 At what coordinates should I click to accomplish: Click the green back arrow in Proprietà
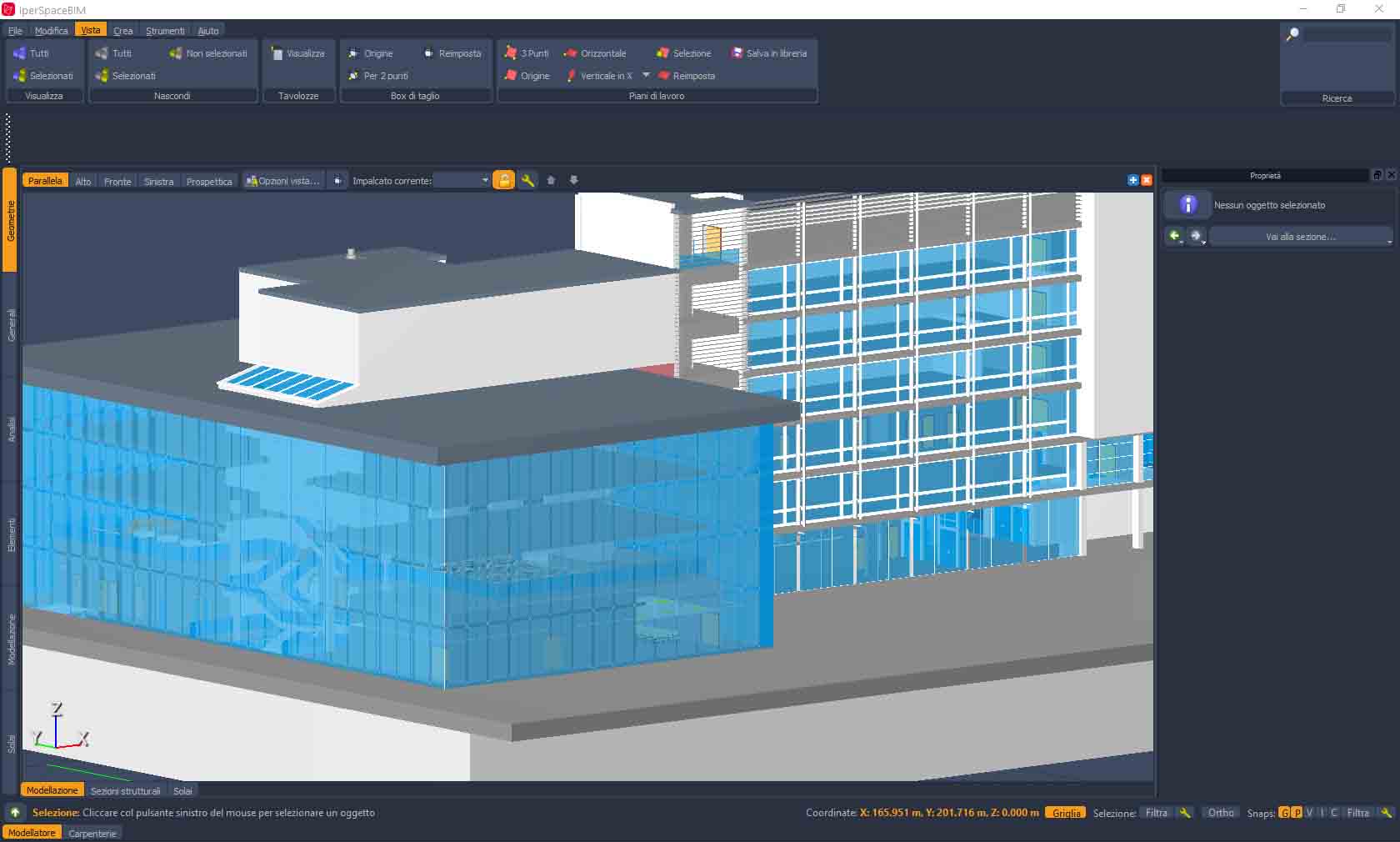click(x=1174, y=237)
